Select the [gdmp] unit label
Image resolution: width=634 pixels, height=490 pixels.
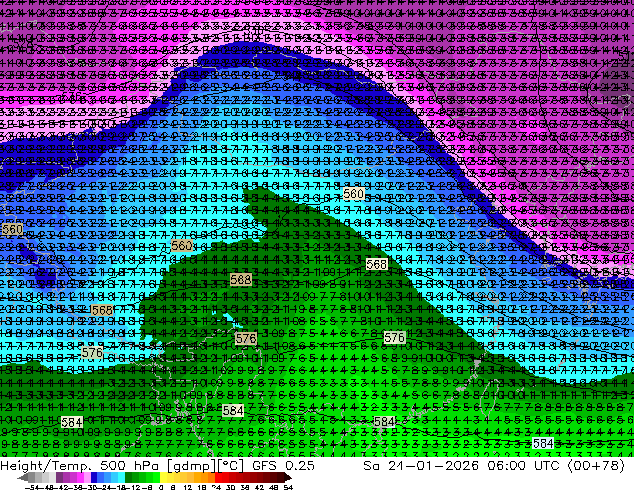click(192, 466)
